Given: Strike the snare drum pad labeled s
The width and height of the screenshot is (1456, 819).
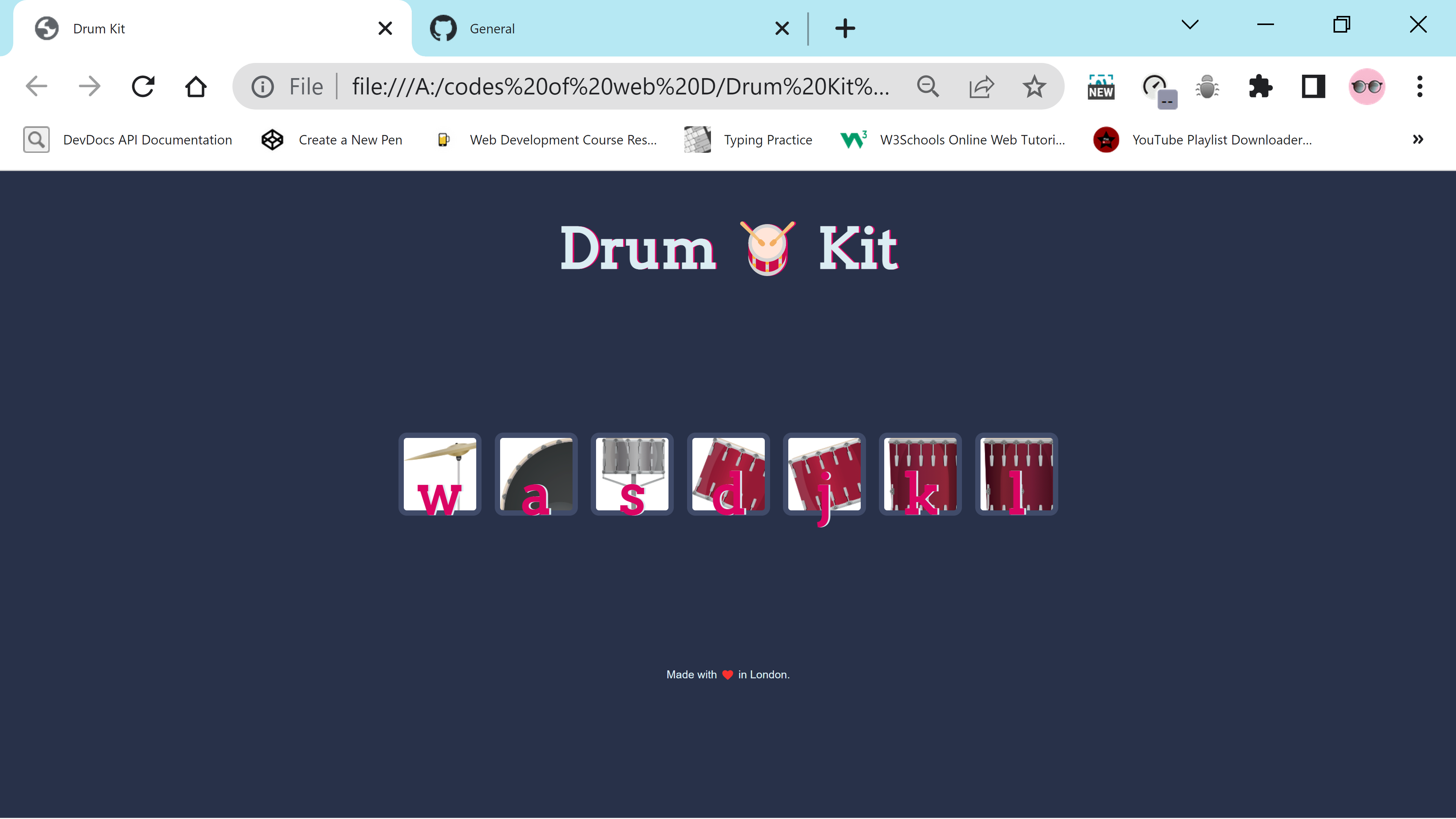Looking at the screenshot, I should tap(632, 474).
